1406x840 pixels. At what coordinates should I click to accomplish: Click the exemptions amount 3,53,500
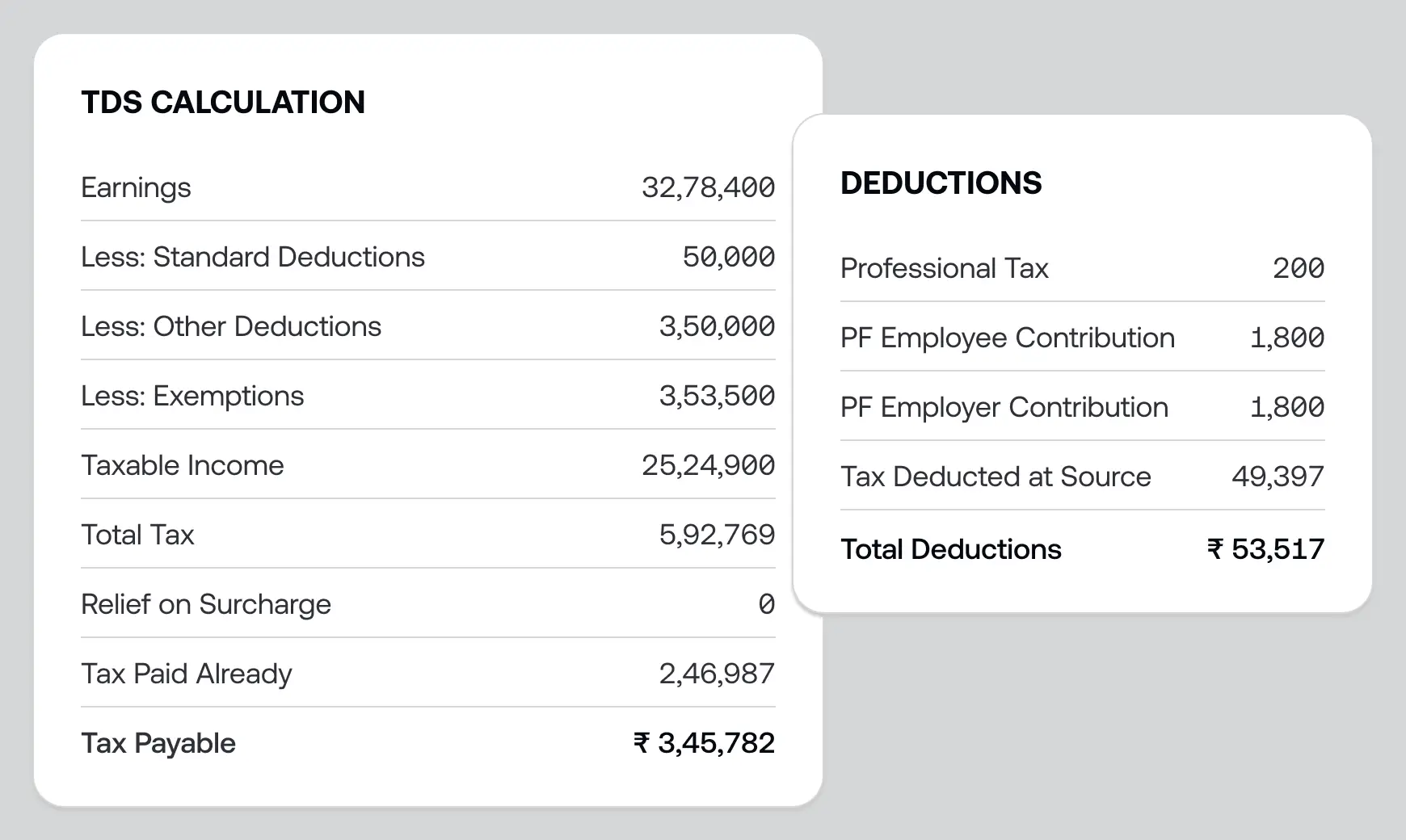tap(717, 396)
